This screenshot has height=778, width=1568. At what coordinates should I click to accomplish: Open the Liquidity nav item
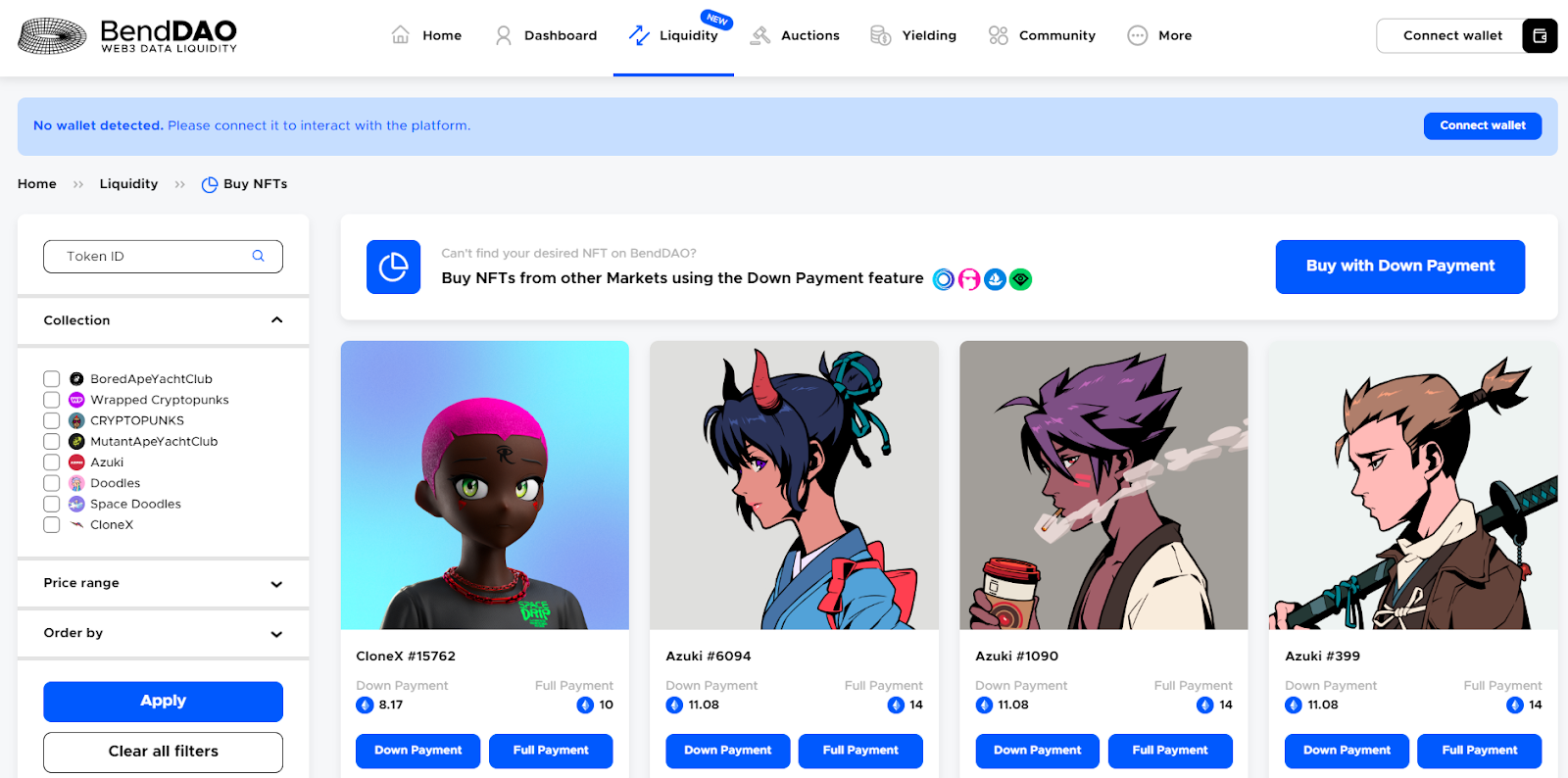pyautogui.click(x=674, y=35)
